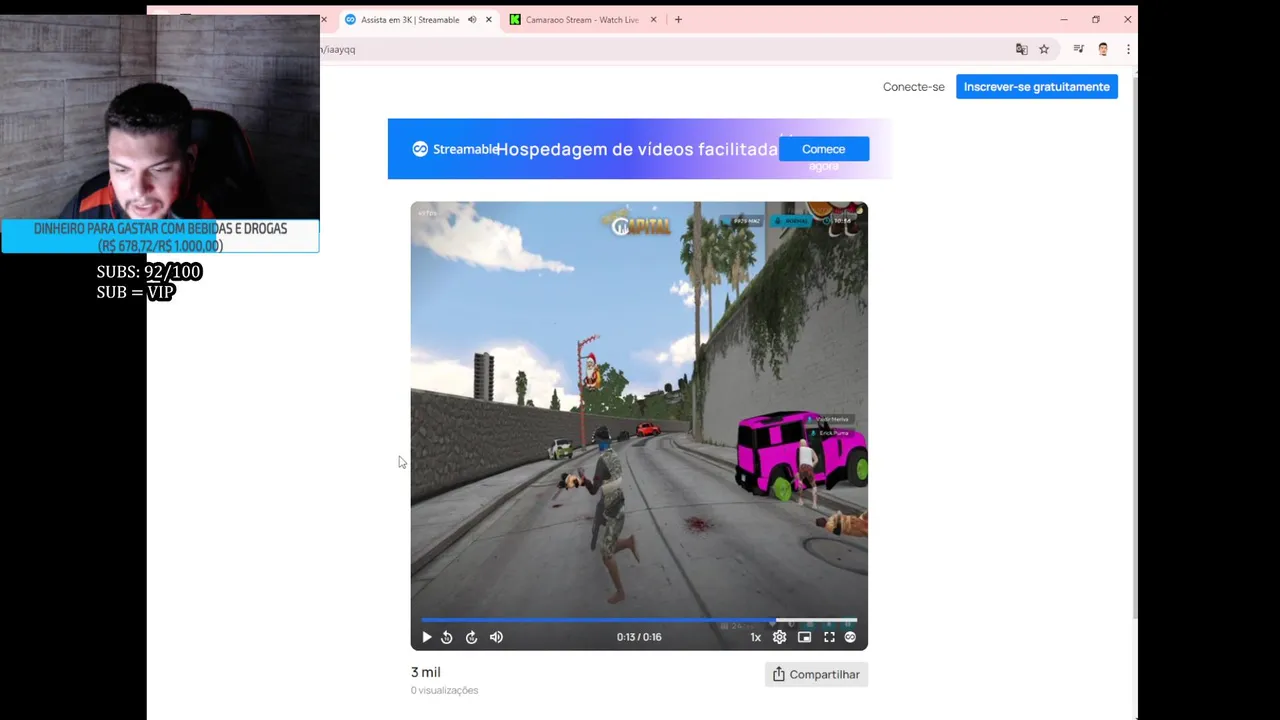Click 'Hospedagem de vídeos facilitada' banner text
1280x720 pixels.
tap(636, 149)
